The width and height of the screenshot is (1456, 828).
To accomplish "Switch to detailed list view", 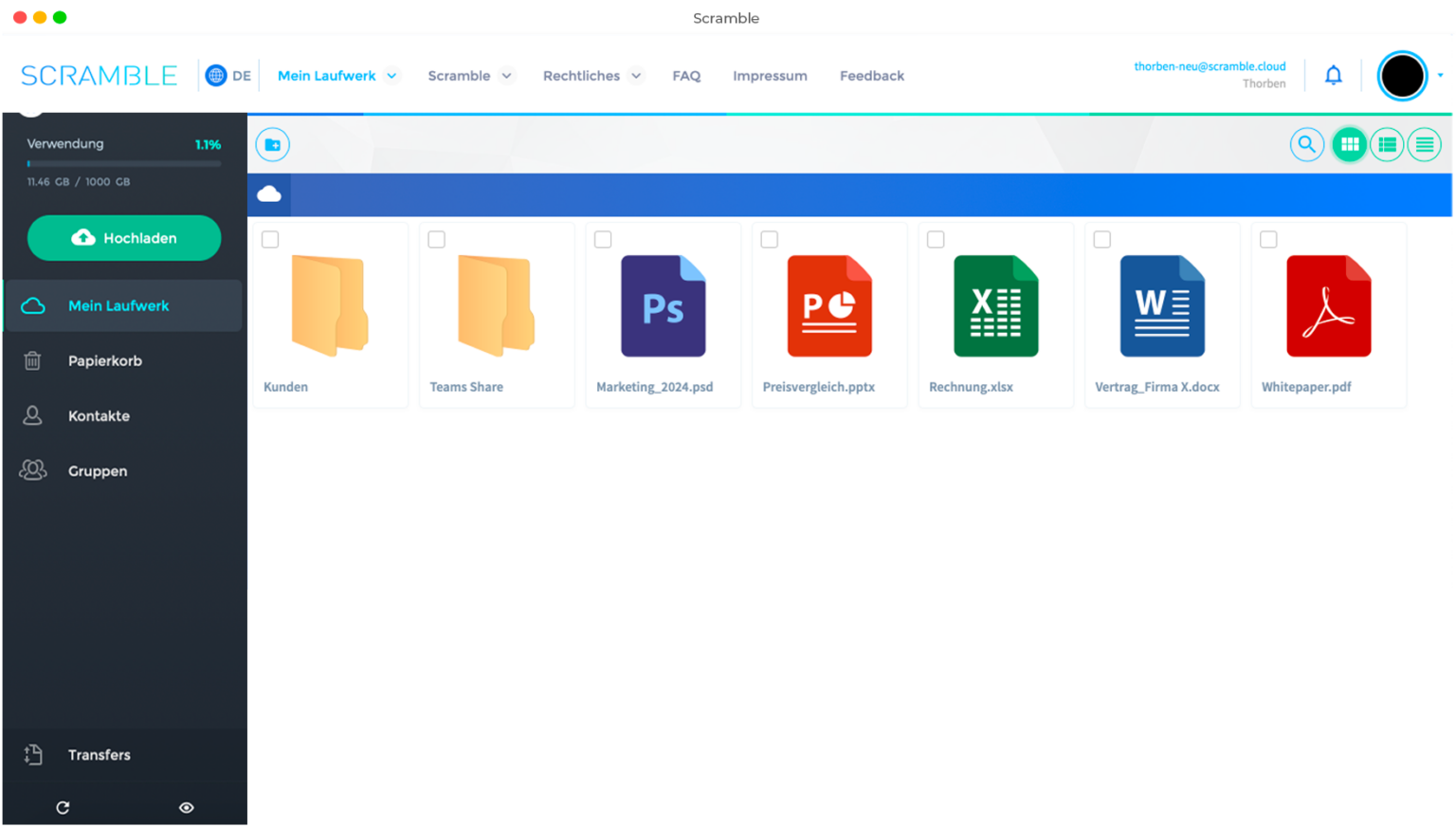I will tap(1387, 144).
